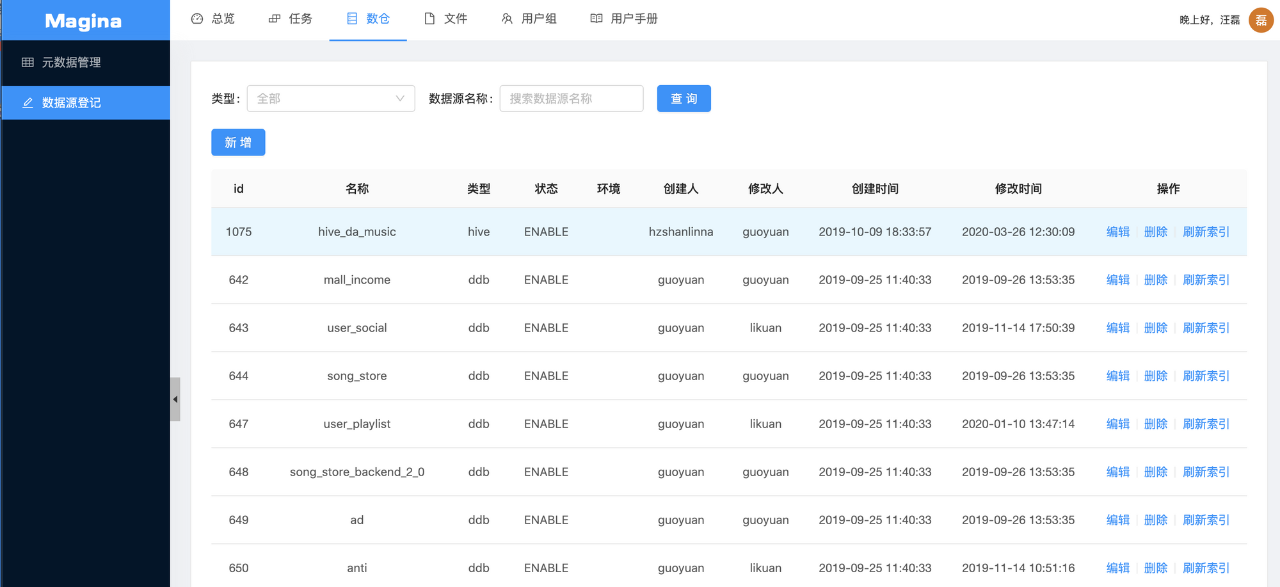1280x587 pixels.
Task: Click the dashboard icon beside 总览
Action: 197,19
